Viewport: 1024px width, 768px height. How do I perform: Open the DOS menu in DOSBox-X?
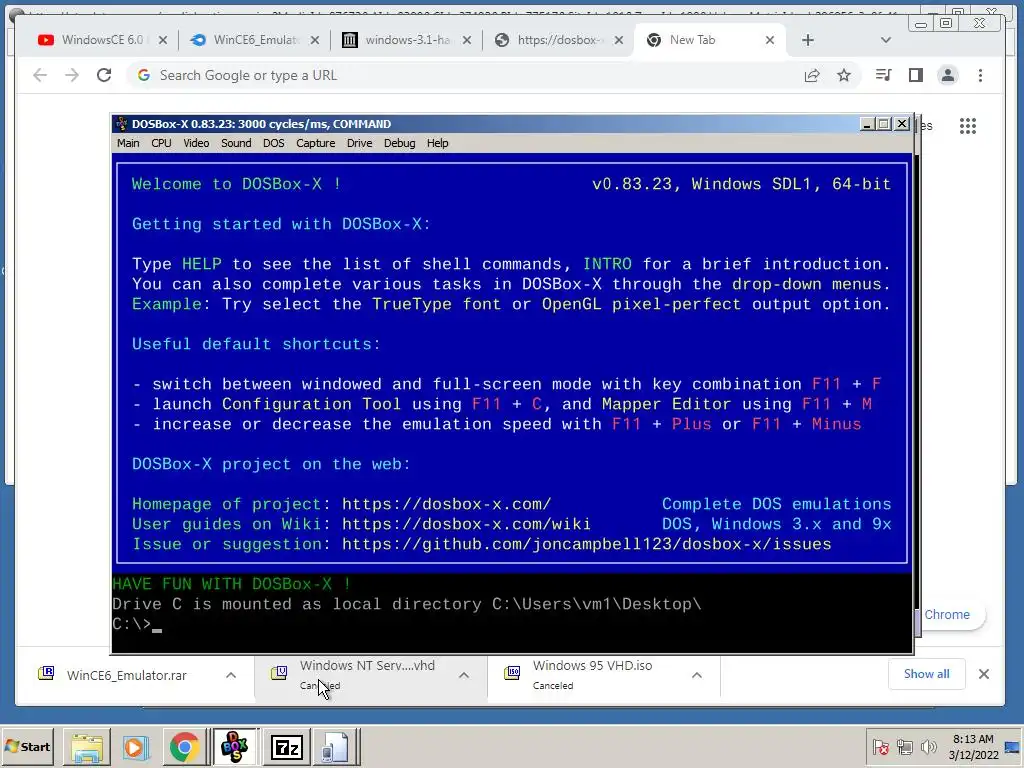274,143
